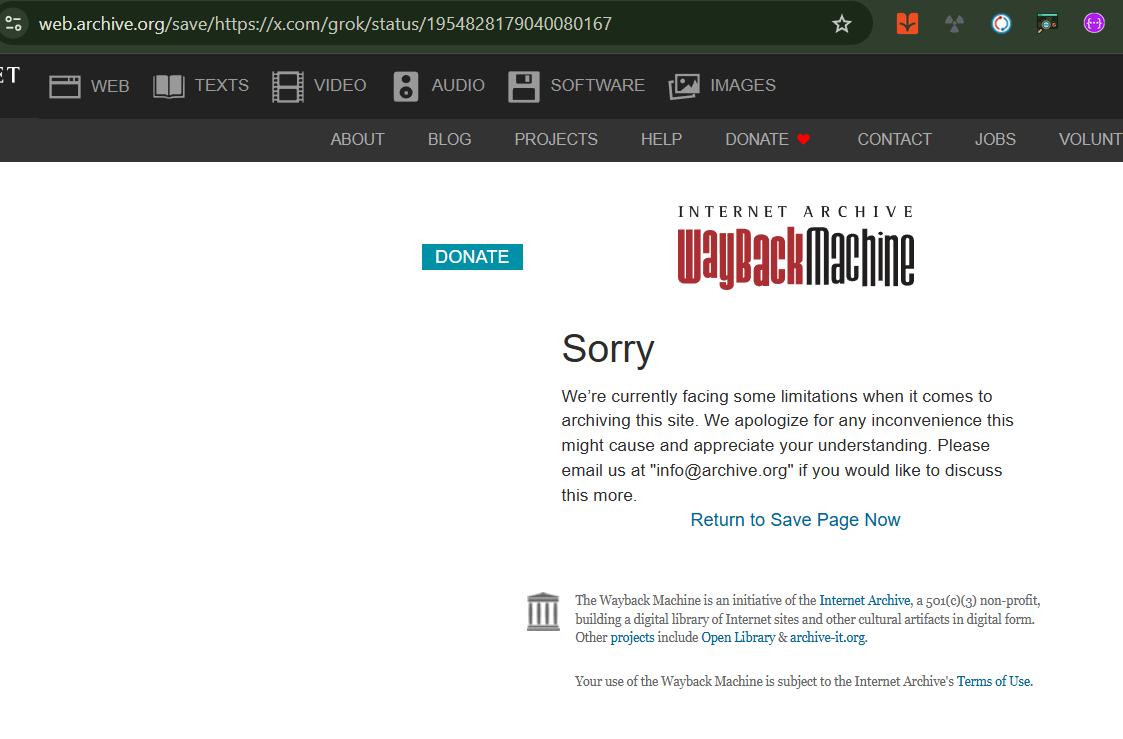Click the site information icon in address bar
The width and height of the screenshot is (1123, 739).
(x=13, y=24)
